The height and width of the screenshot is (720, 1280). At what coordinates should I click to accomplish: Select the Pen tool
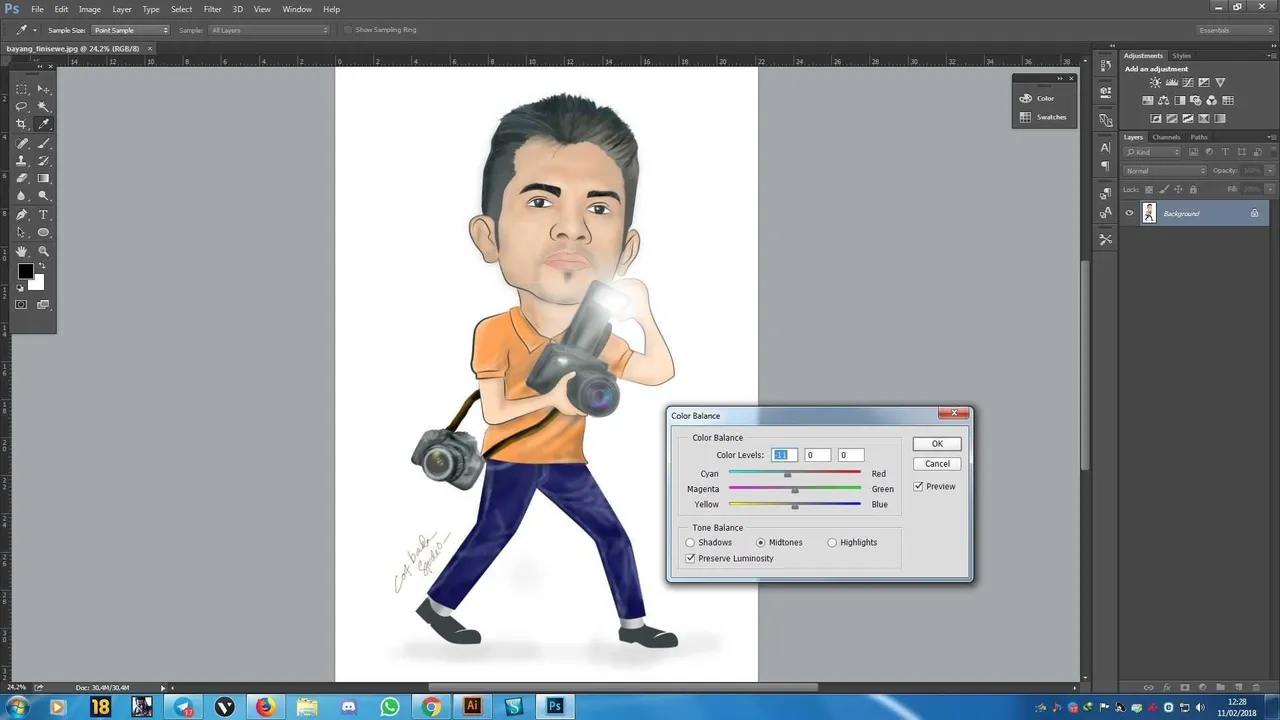(21, 215)
